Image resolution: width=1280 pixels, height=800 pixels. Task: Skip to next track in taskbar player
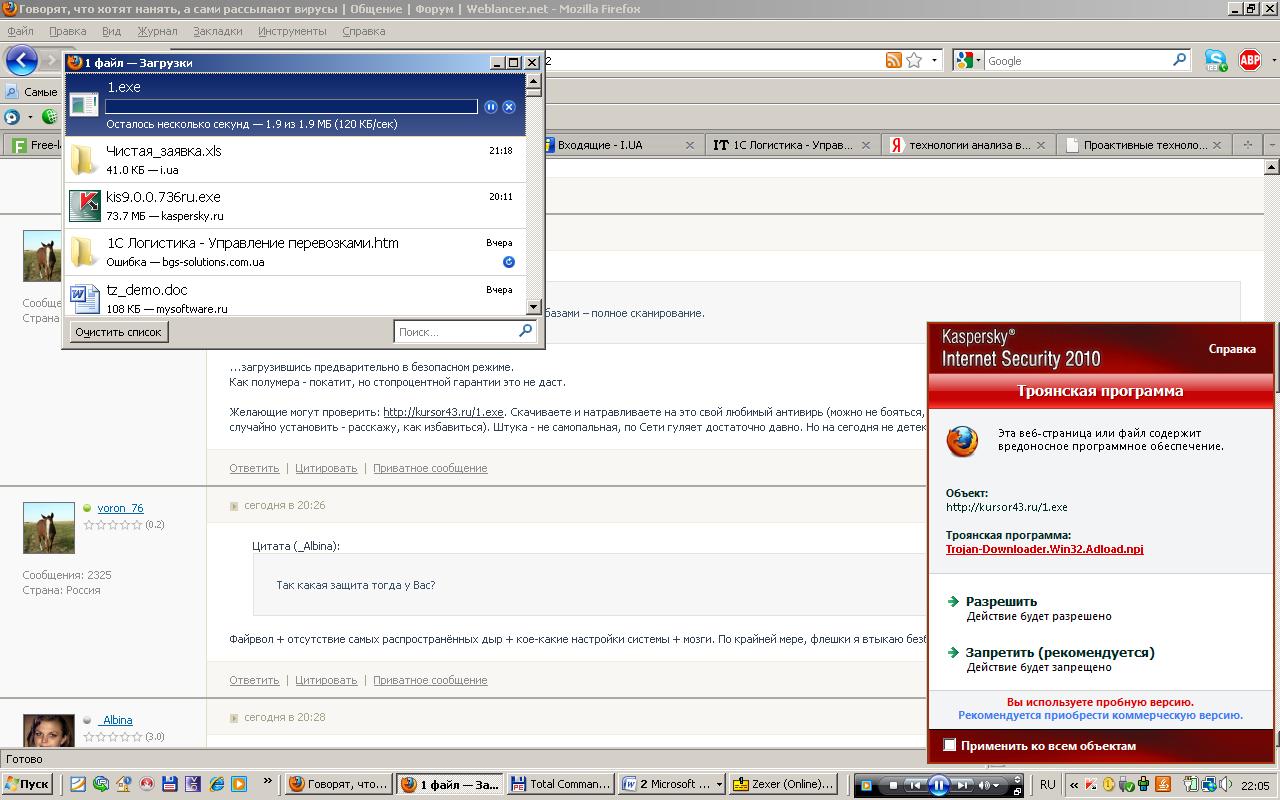point(962,786)
